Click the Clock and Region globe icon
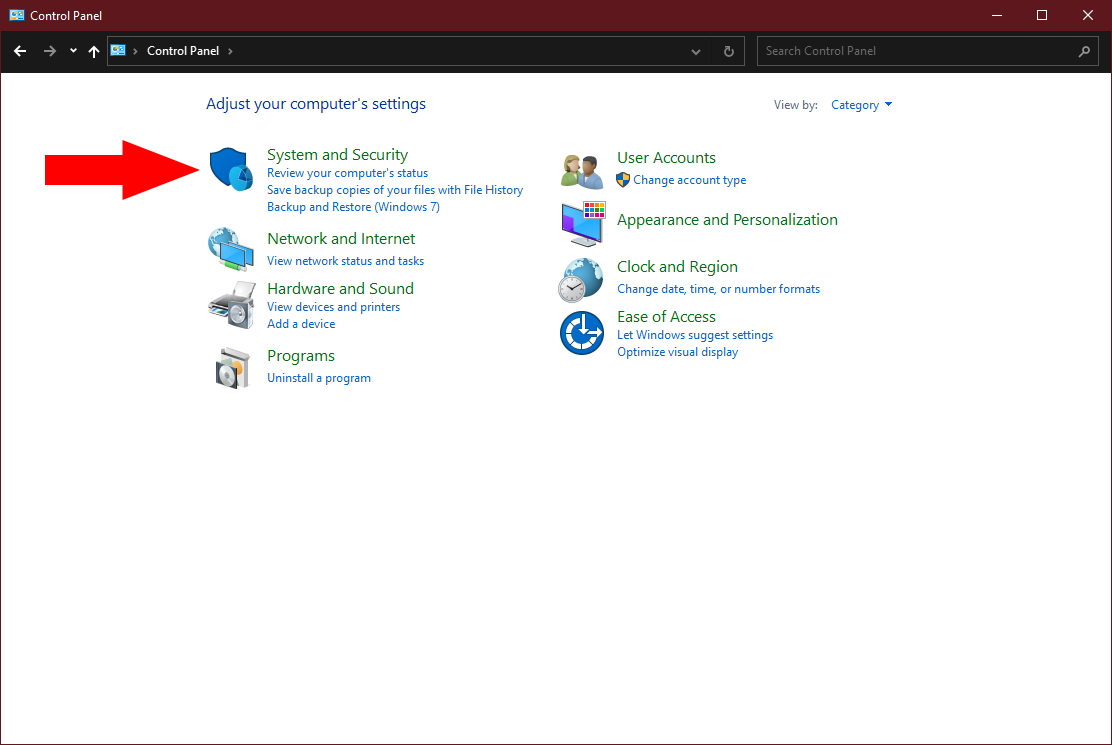The width and height of the screenshot is (1112, 745). [x=581, y=280]
